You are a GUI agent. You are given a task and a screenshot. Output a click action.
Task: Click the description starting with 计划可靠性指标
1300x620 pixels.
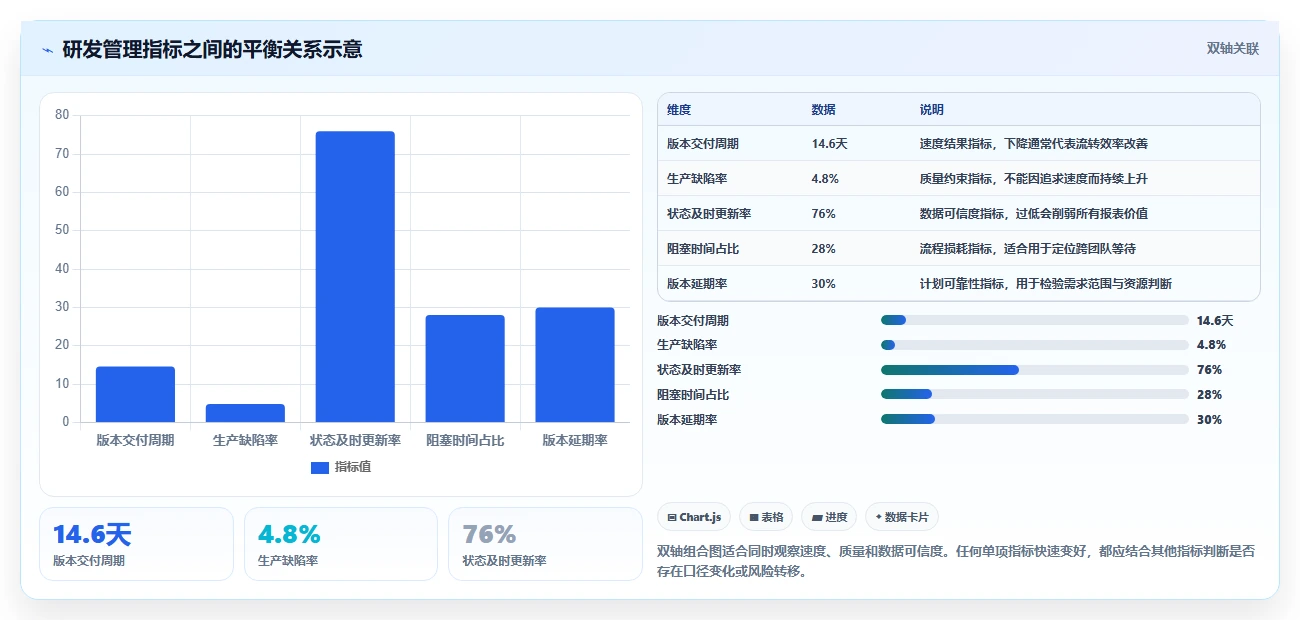tap(1045, 284)
